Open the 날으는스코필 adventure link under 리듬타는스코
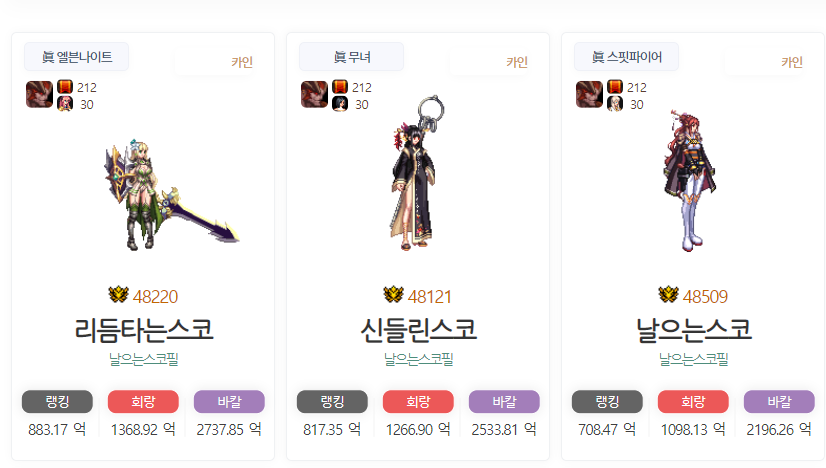The width and height of the screenshot is (826, 468). coord(144,359)
